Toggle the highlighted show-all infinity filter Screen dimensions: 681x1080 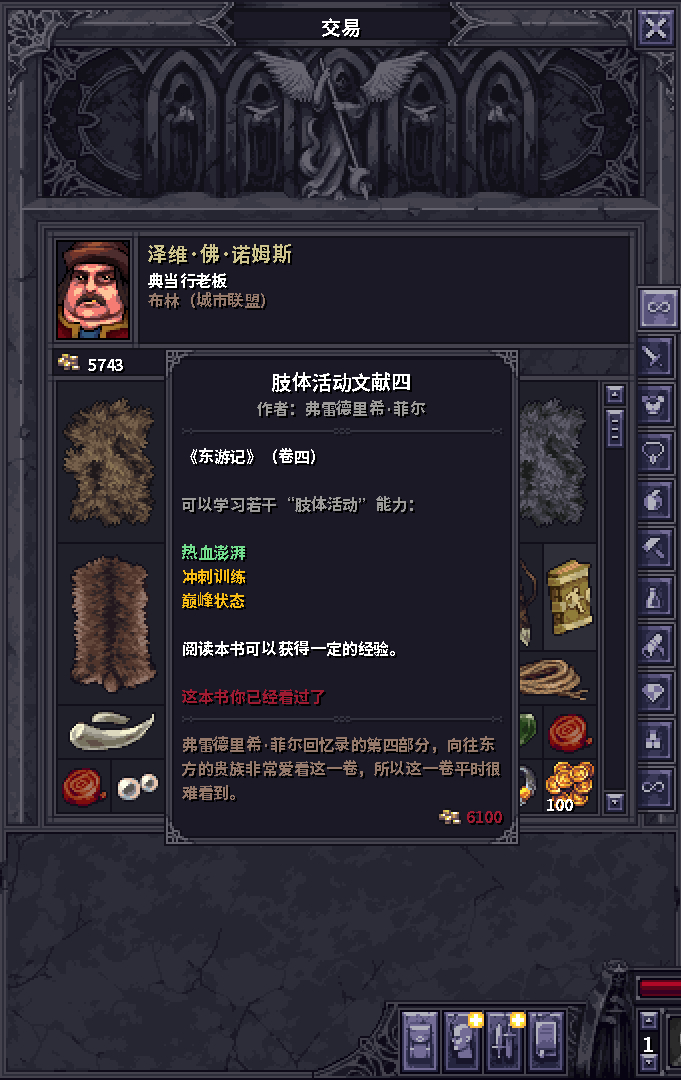tap(659, 307)
